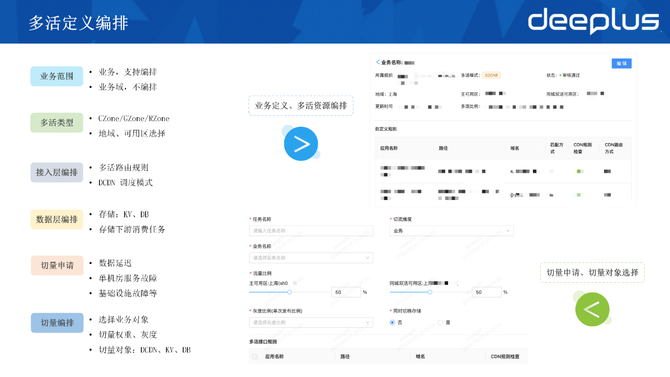This screenshot has width=670, height=377.
Task: Click the blue 编辑 button
Action: coord(621,63)
